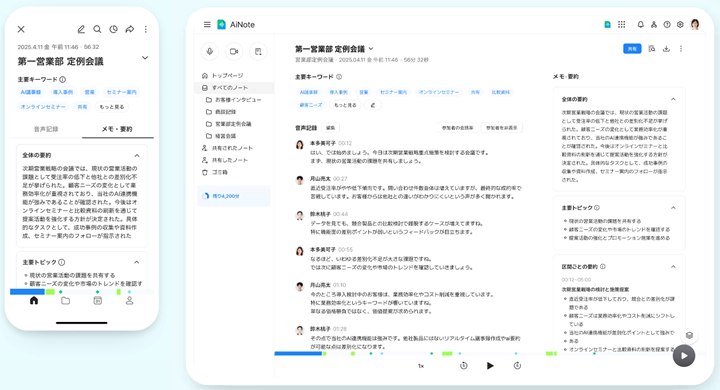Viewport: 720px width, 390px height.
Task: Close the note in the phone view
Action: coord(21,29)
